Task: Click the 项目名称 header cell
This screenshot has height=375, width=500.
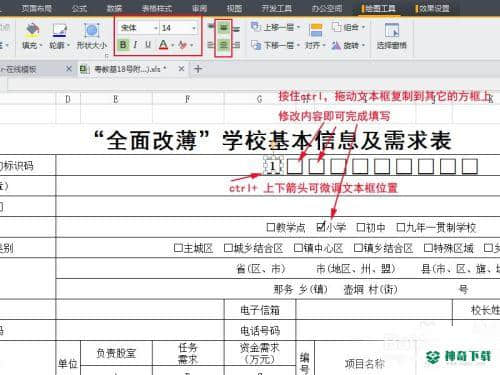Action: point(364,364)
